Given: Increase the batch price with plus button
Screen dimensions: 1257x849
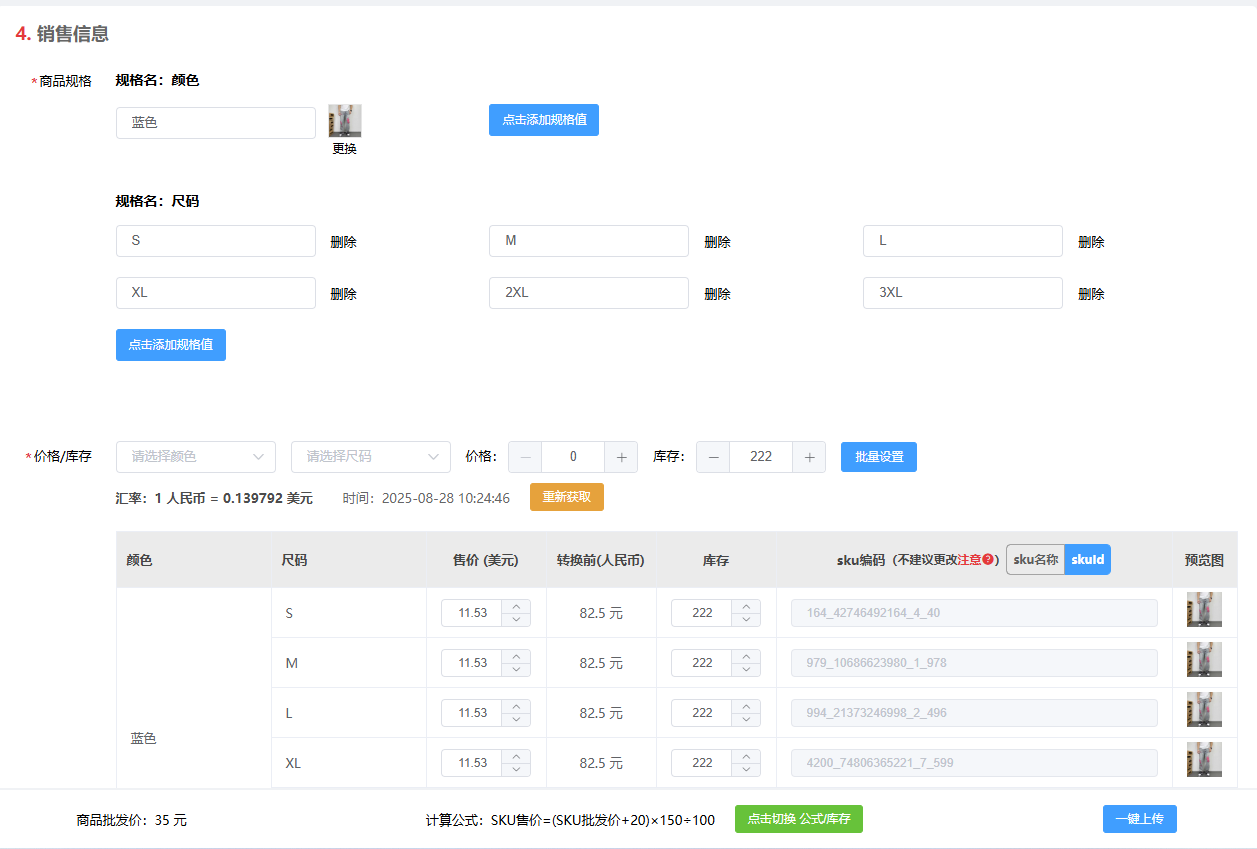Looking at the screenshot, I should [x=621, y=457].
